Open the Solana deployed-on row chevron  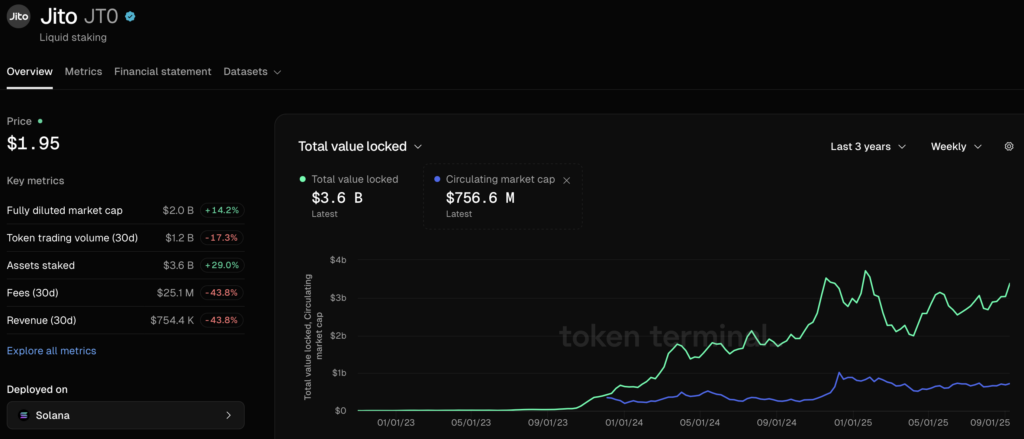[228, 415]
